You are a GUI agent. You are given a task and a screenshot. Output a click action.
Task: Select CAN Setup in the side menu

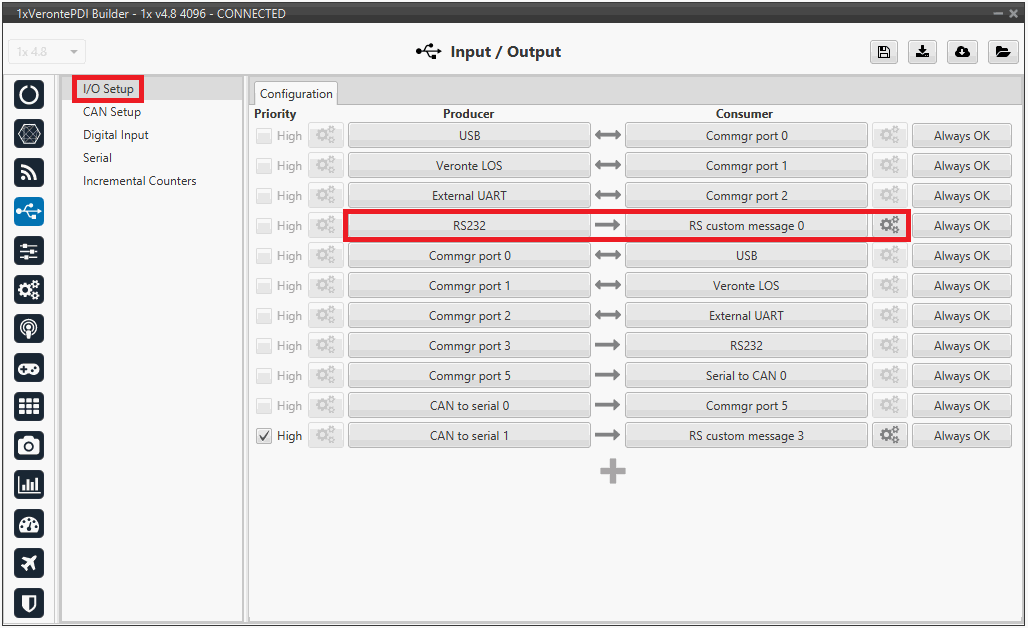pyautogui.click(x=112, y=112)
